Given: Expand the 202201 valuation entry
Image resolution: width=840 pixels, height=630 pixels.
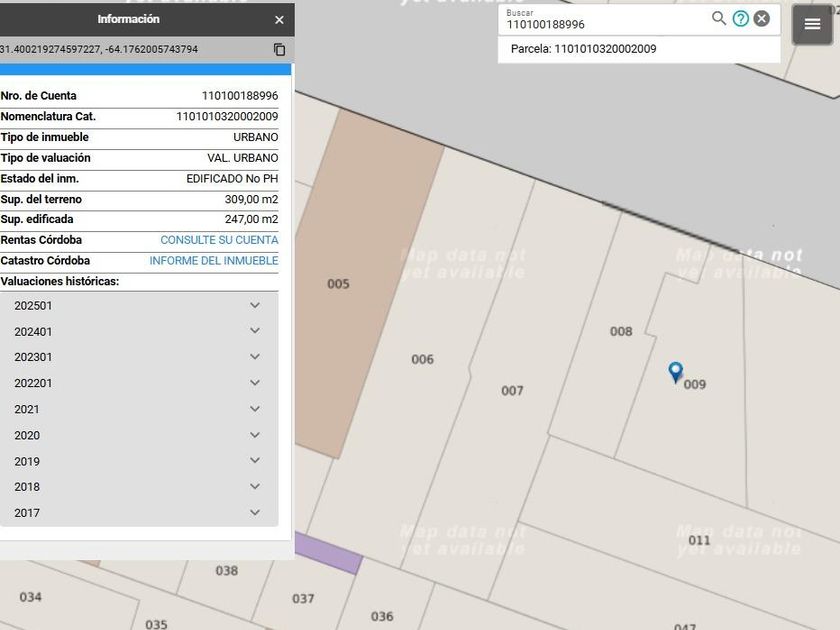Looking at the screenshot, I should [254, 383].
